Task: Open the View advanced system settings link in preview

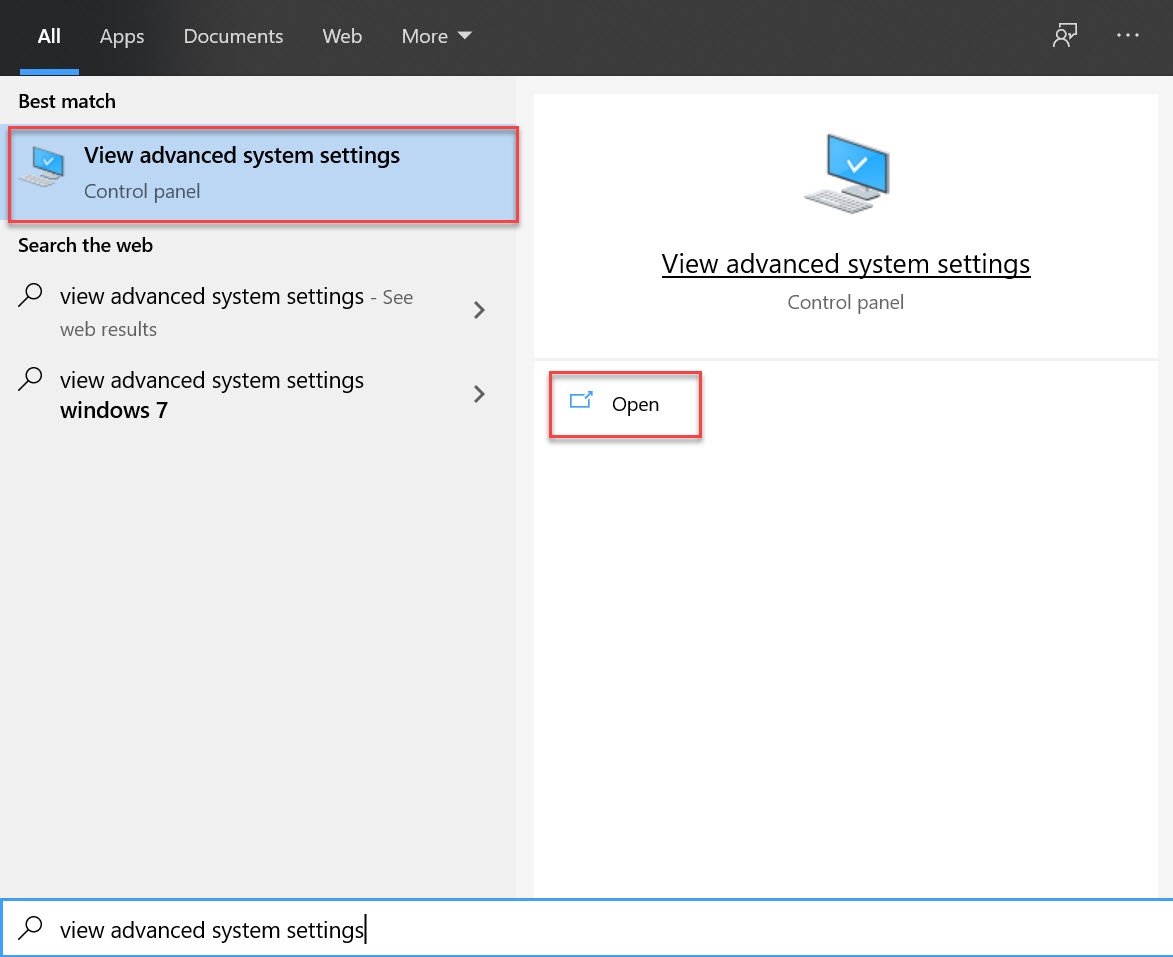Action: click(845, 264)
